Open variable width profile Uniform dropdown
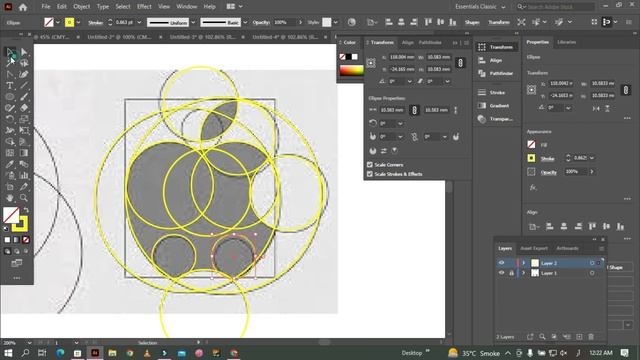The height and width of the screenshot is (360, 640). [193, 22]
